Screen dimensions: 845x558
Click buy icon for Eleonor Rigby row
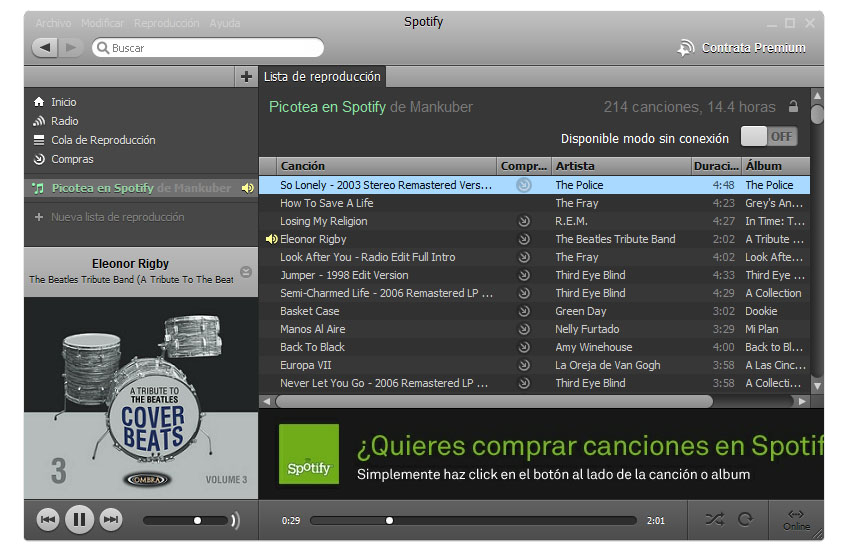coord(524,239)
